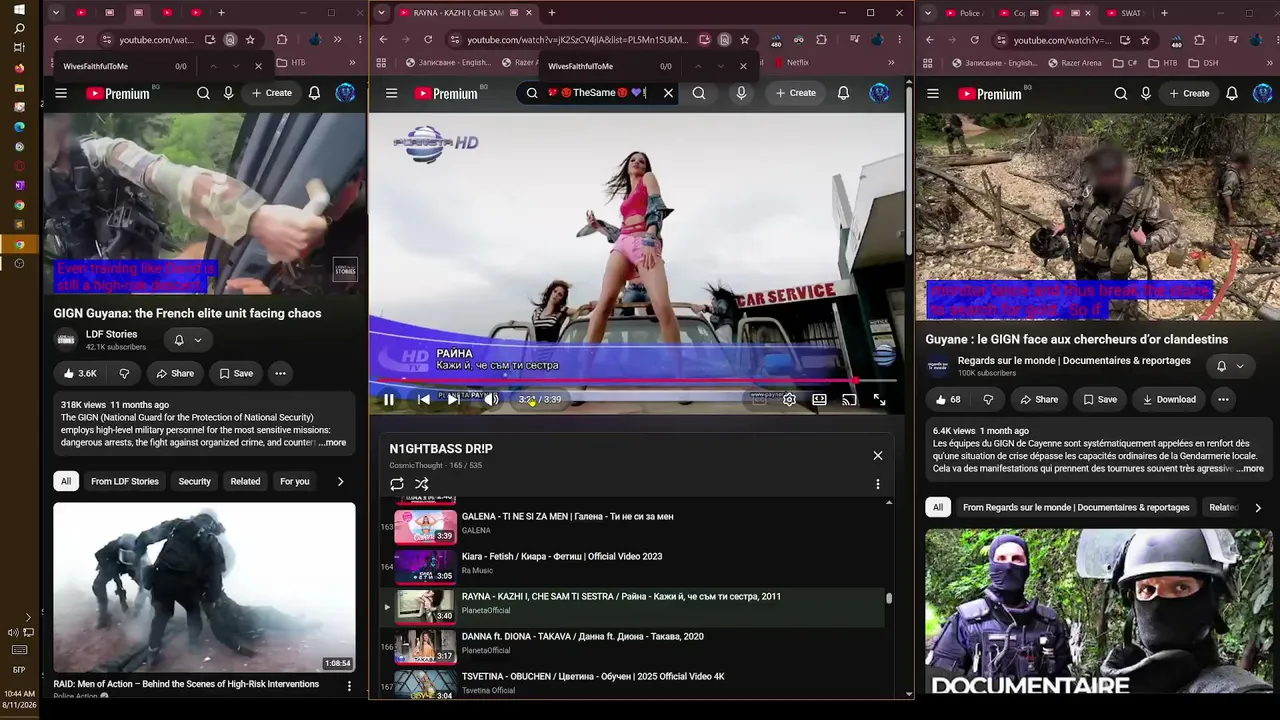The width and height of the screenshot is (1280, 720).
Task: Launch Firefox from the taskbar
Action: 19,68
